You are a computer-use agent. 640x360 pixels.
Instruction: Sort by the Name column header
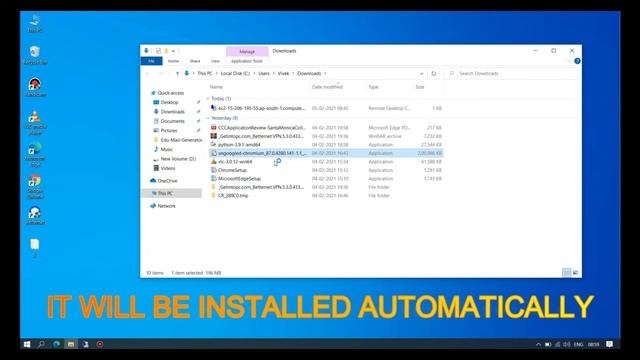coord(216,87)
